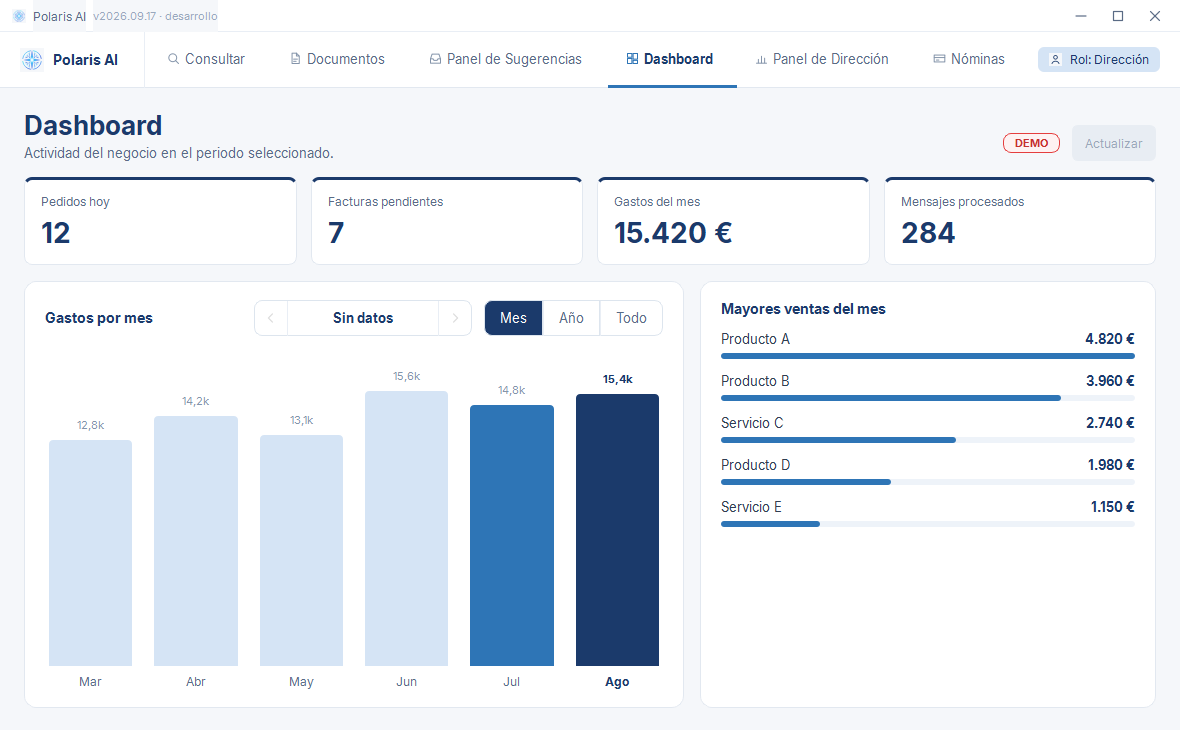Image resolution: width=1180 pixels, height=730 pixels.
Task: Click the title bar Polaris app icon
Action: click(19, 16)
